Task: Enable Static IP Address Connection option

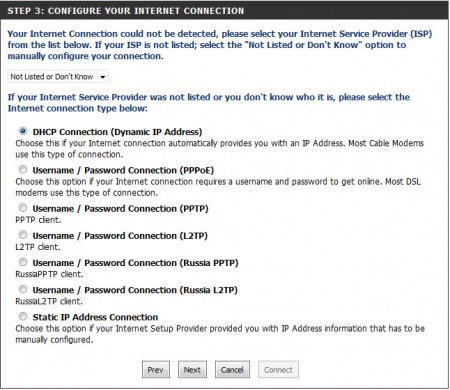Action: [23, 316]
